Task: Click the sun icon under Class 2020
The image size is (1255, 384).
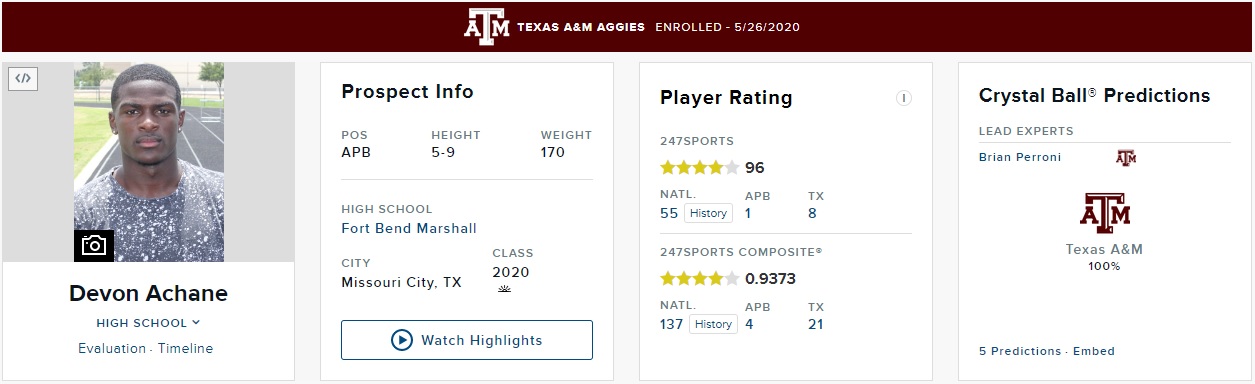Action: pyautogui.click(x=504, y=289)
